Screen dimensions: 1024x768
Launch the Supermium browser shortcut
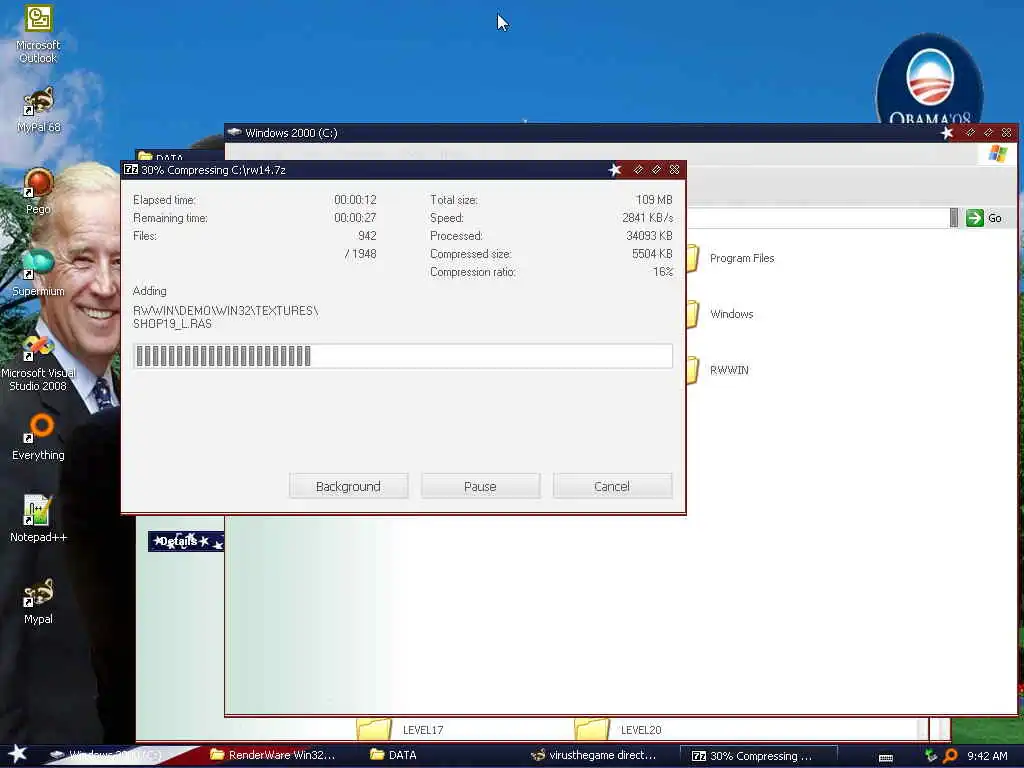point(38,272)
